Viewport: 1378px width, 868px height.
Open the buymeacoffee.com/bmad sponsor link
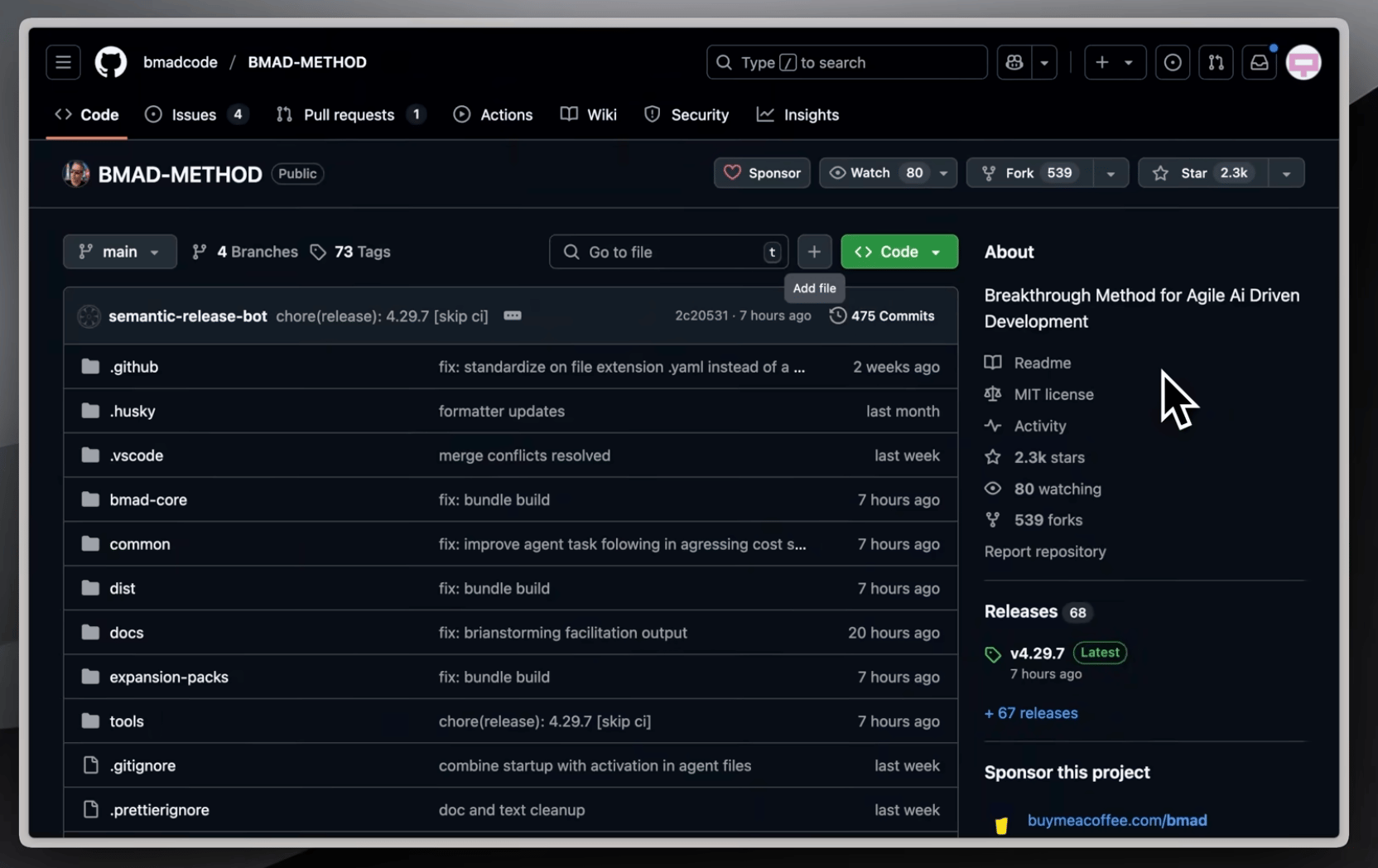(x=1117, y=820)
